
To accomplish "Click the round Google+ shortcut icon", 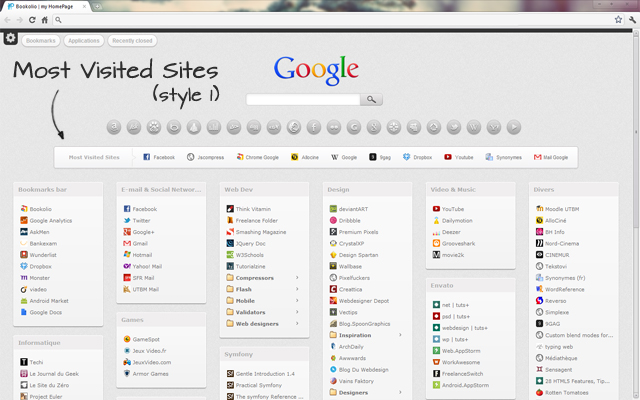I will (374, 127).
